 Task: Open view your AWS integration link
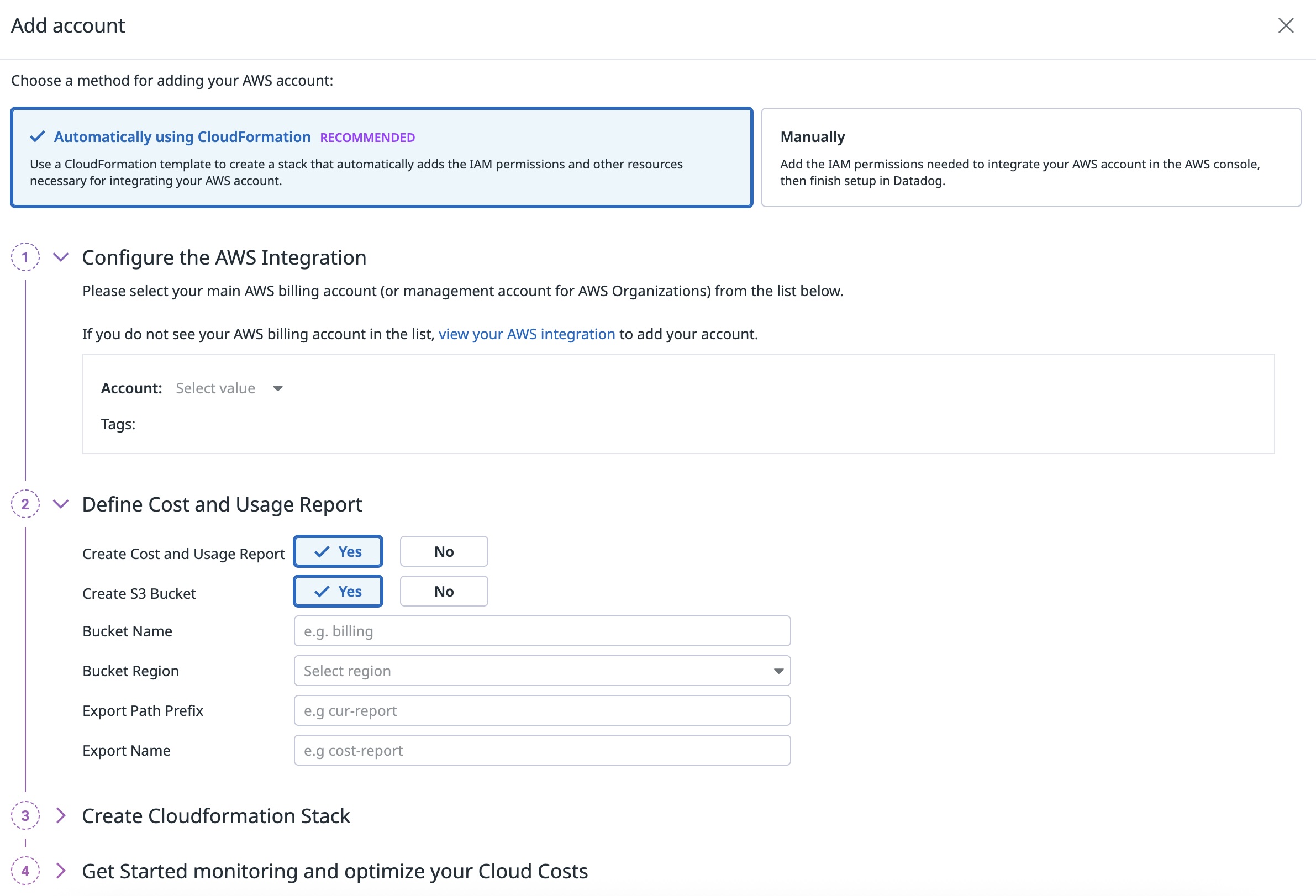coord(526,334)
